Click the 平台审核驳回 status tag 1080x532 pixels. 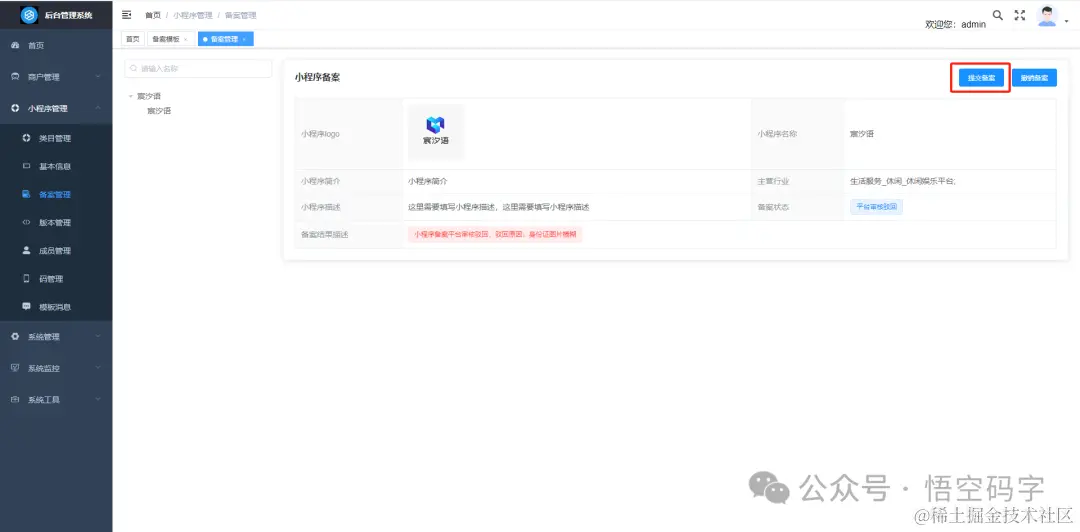pyautogui.click(x=876, y=207)
